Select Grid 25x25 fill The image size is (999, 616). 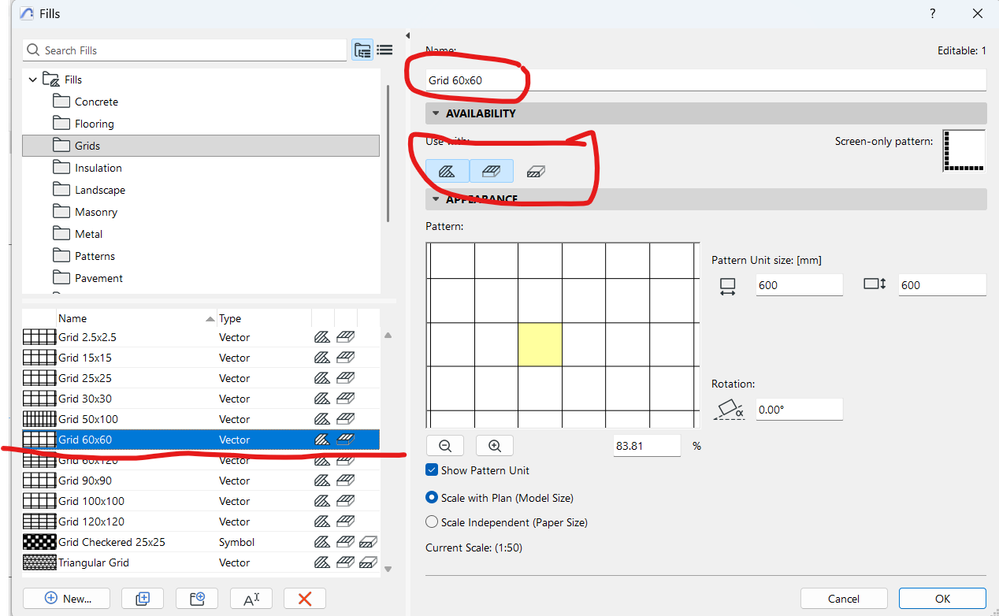pyautogui.click(x=201, y=378)
